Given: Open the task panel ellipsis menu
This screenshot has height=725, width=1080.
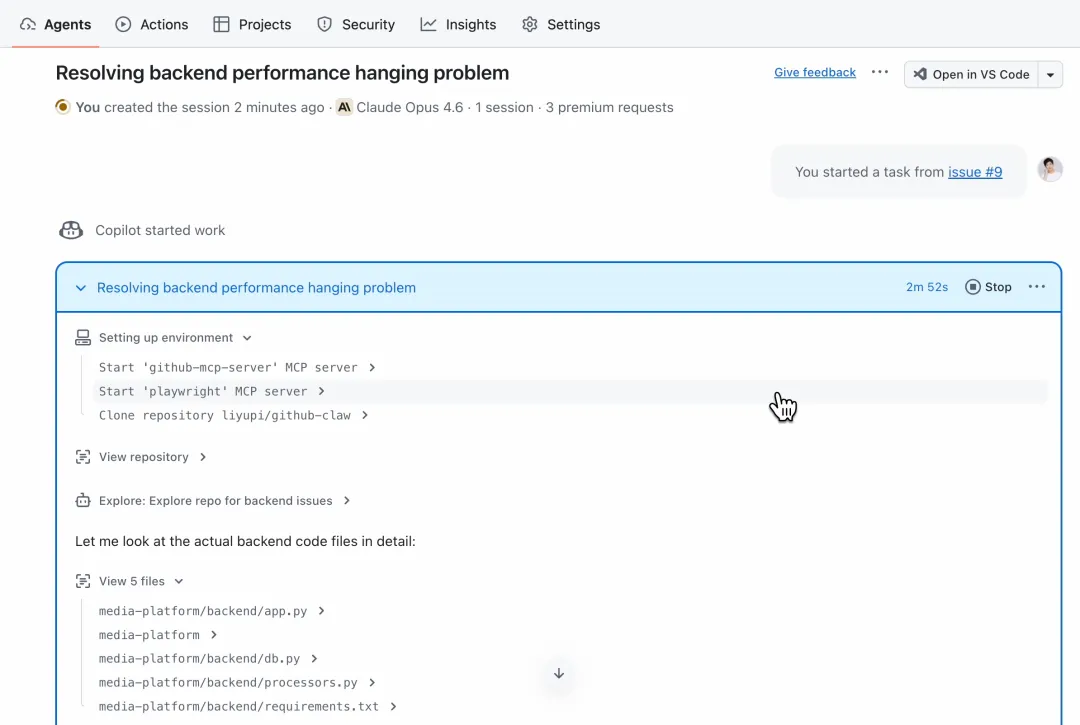Looking at the screenshot, I should click(x=1037, y=287).
